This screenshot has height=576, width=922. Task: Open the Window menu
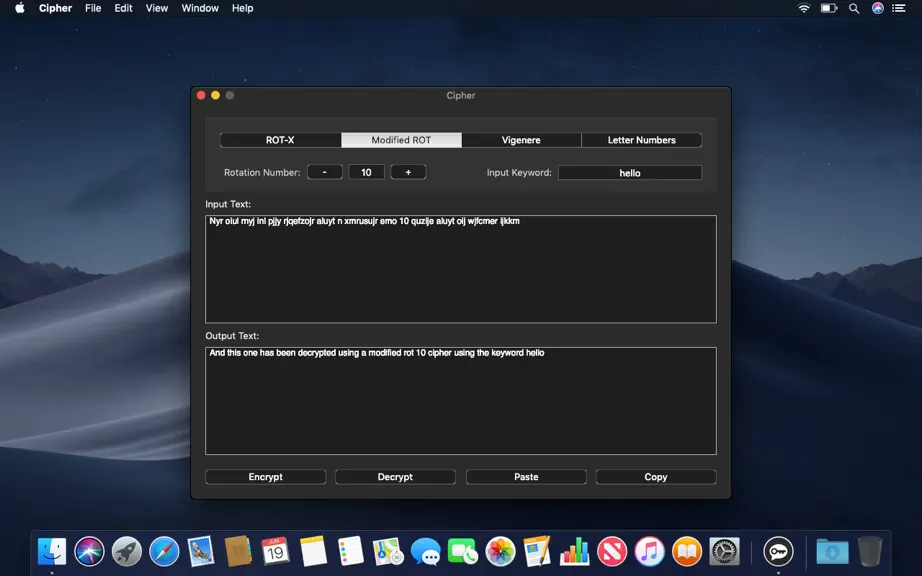click(200, 8)
